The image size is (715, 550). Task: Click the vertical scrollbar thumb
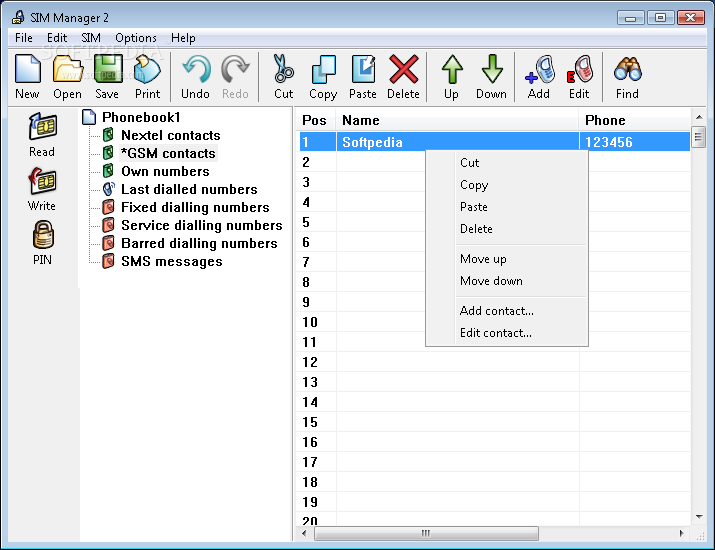click(698, 137)
